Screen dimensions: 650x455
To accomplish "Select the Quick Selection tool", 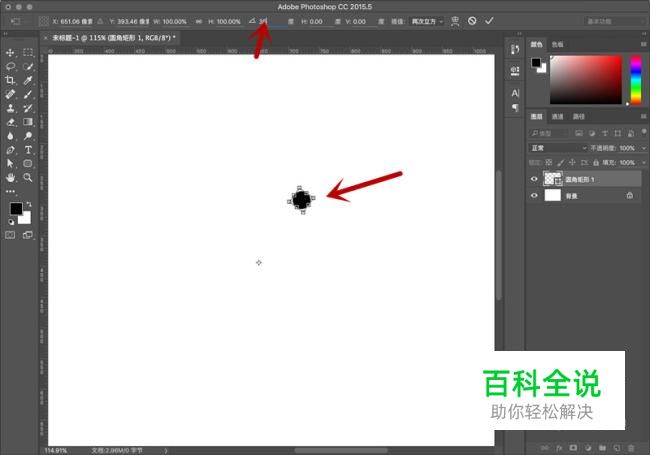I will pyautogui.click(x=28, y=66).
